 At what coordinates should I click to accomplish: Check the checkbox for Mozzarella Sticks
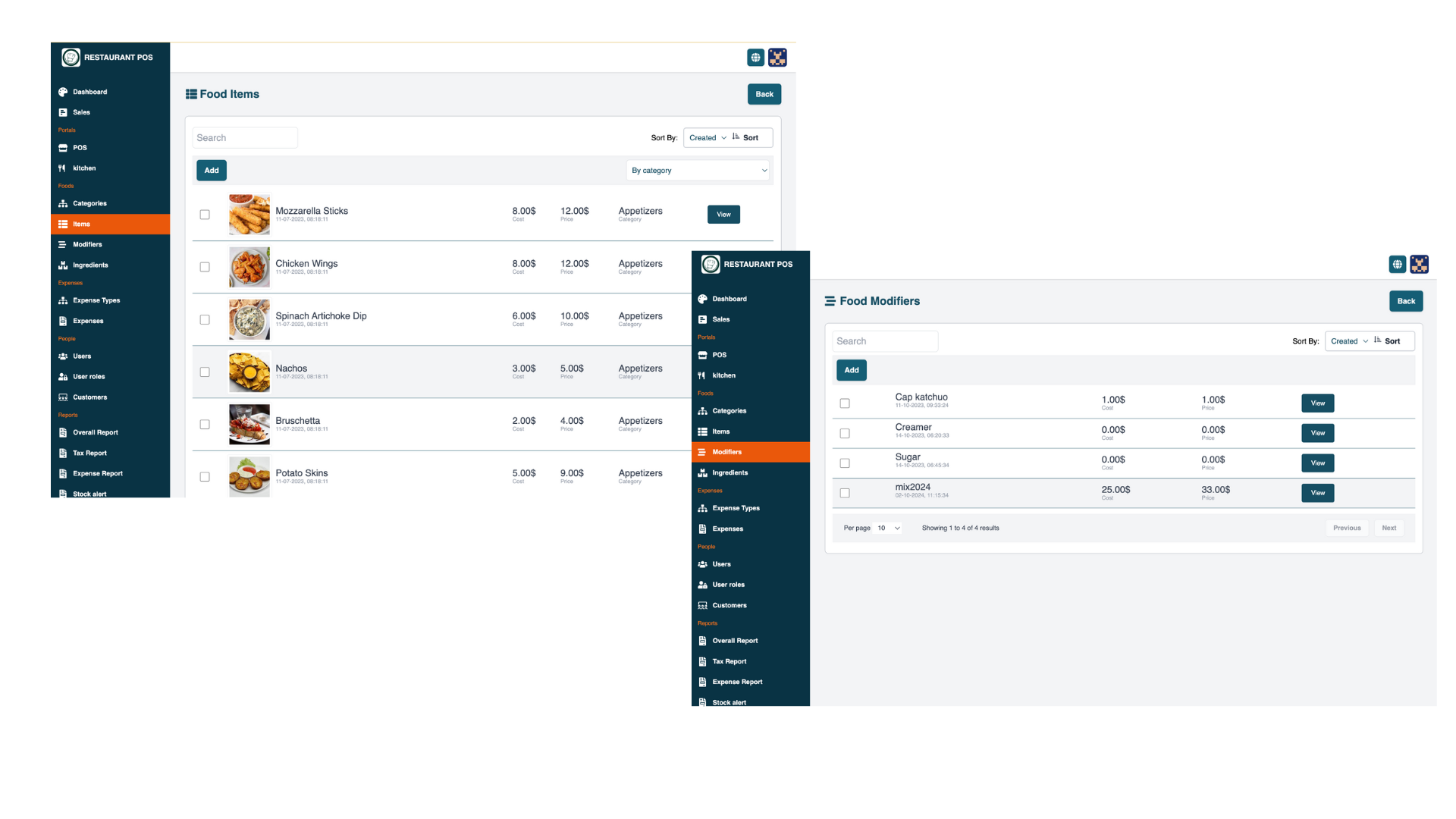pyautogui.click(x=204, y=215)
